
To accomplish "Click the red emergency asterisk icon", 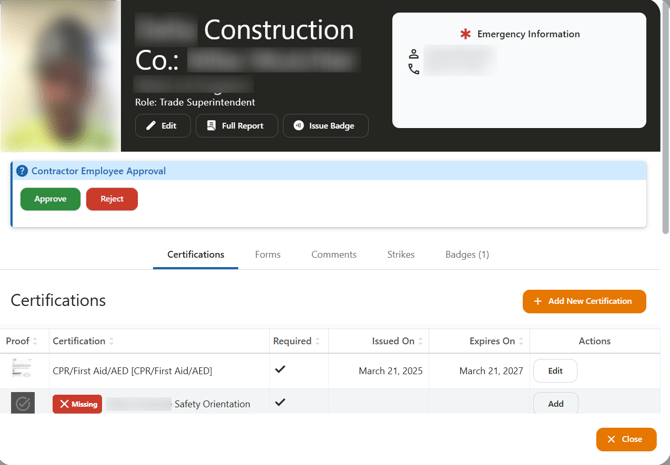I will [x=465, y=34].
